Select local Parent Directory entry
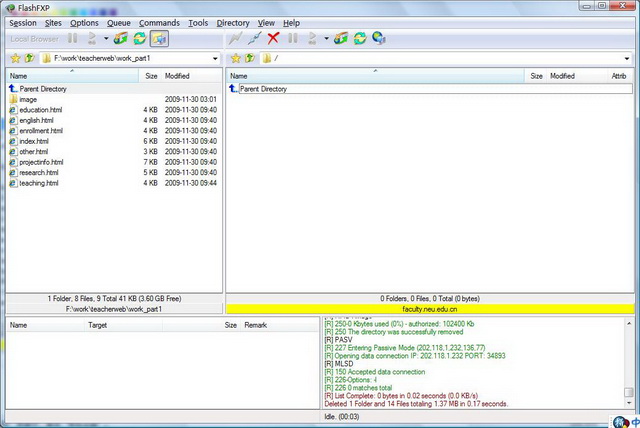The width and height of the screenshot is (640, 428). coord(114,89)
